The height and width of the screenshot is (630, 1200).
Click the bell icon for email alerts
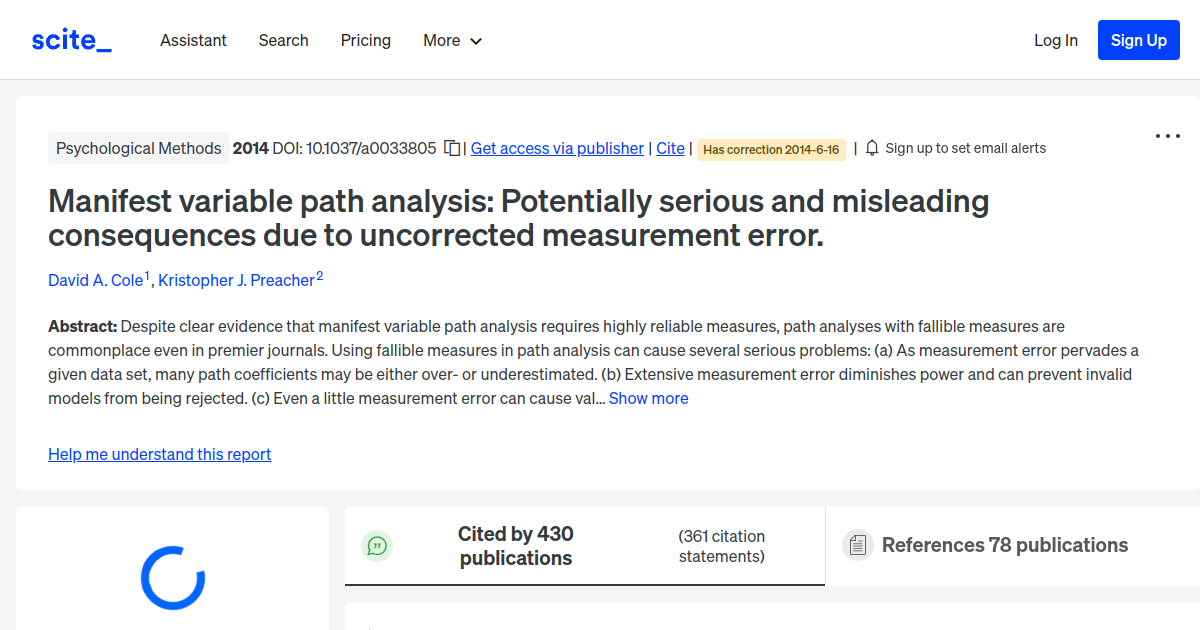click(x=871, y=147)
